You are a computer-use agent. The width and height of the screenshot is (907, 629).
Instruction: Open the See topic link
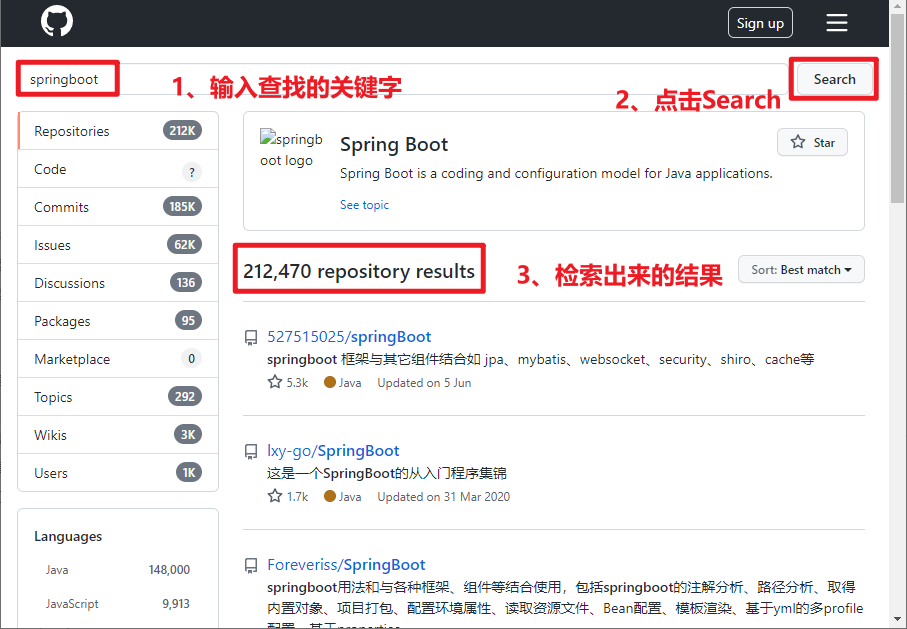pyautogui.click(x=364, y=205)
